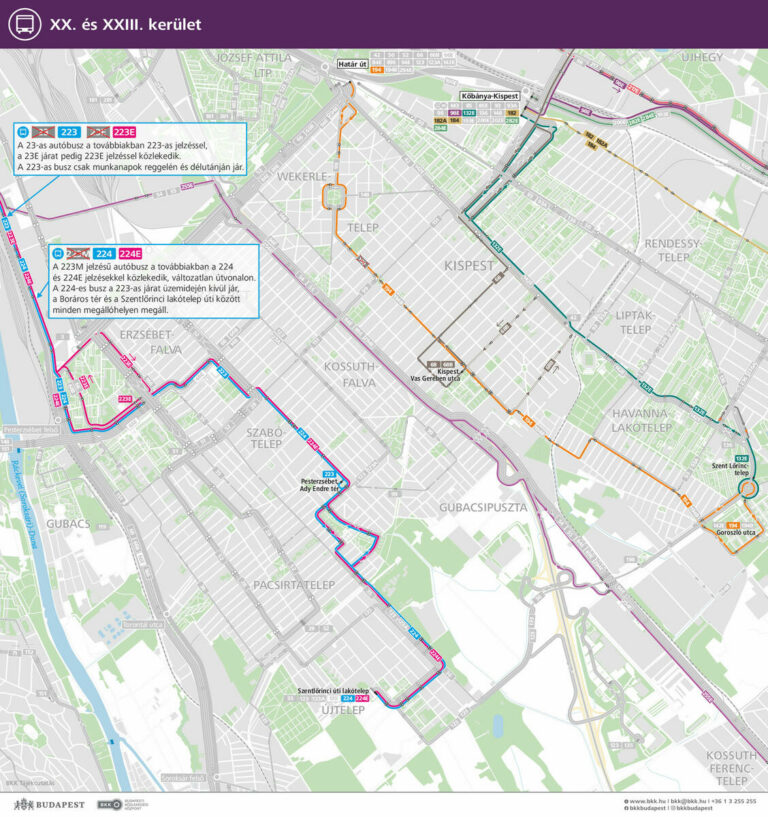The image size is (768, 817).
Task: Click the 'XX. és XXIII. kerület' header title
Action: (x=125, y=24)
